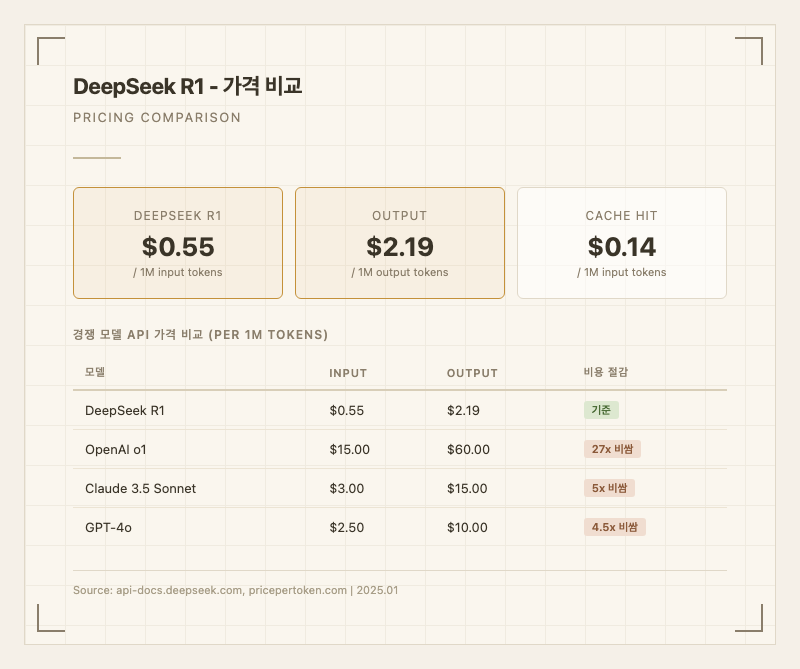Select the OpenAI o1 model name
The image size is (800, 669).
[116, 449]
